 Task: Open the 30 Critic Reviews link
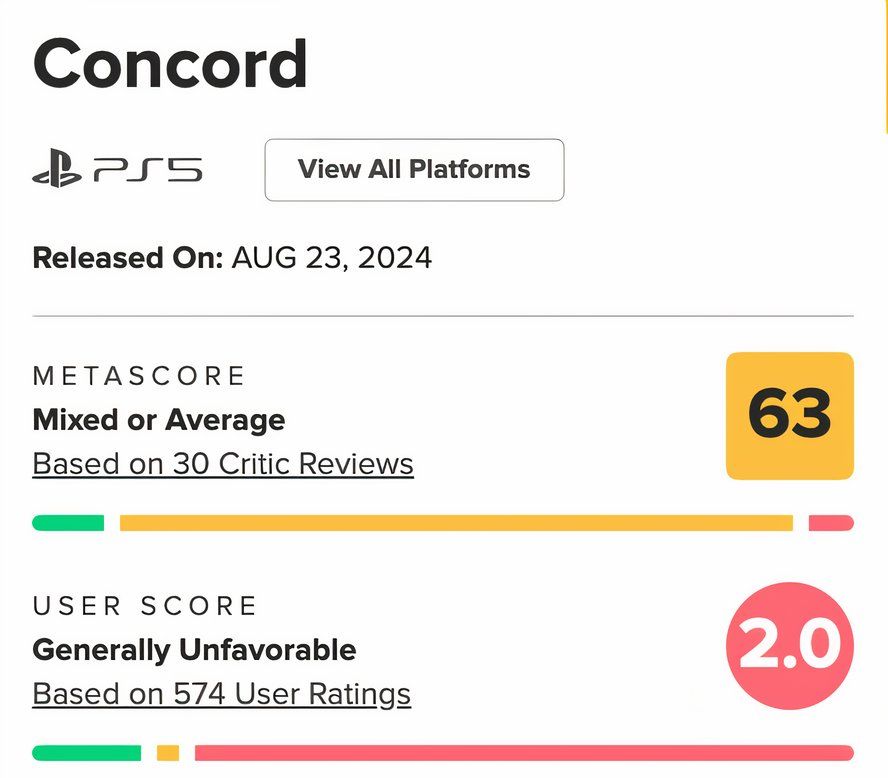click(x=223, y=464)
